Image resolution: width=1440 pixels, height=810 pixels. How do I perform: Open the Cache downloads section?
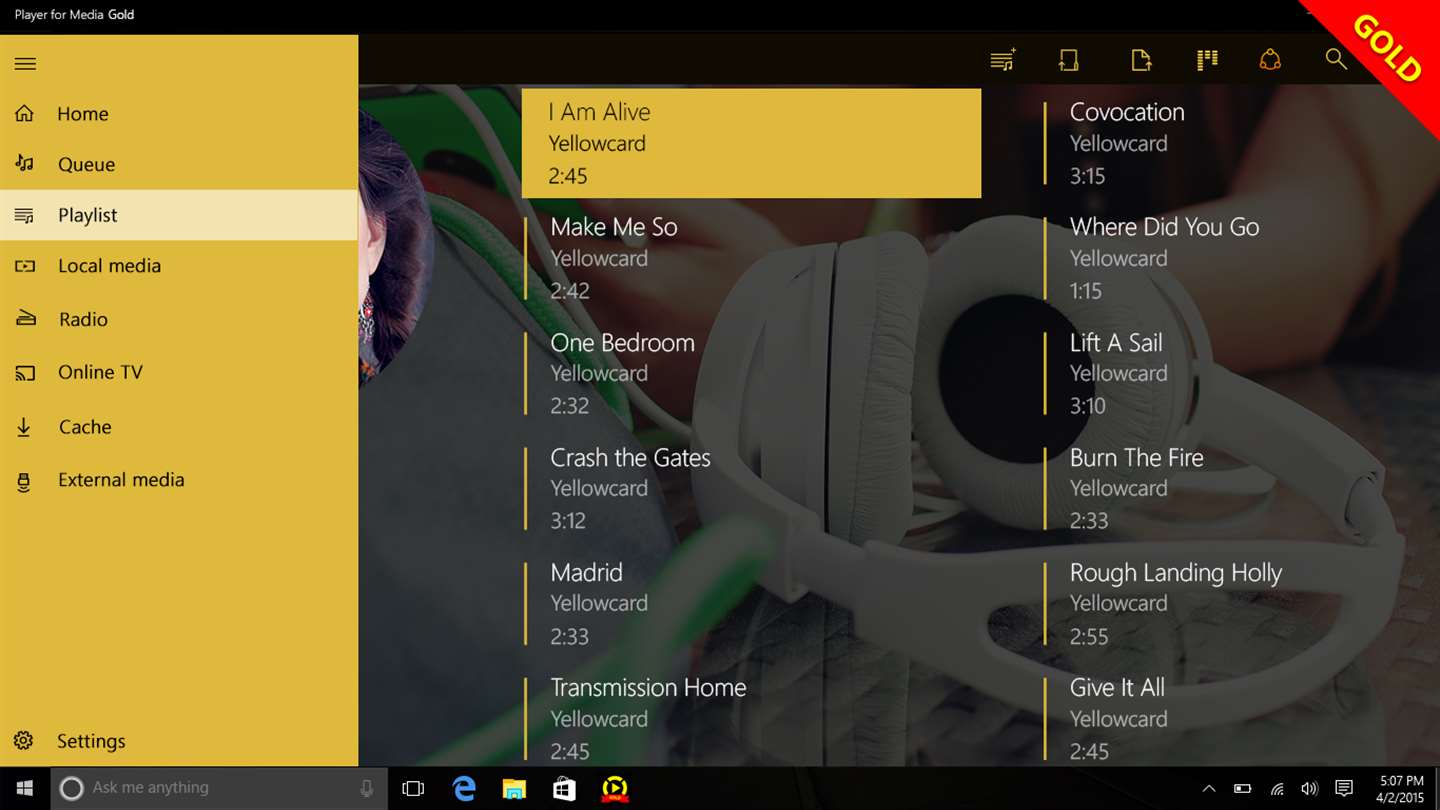[179, 427]
